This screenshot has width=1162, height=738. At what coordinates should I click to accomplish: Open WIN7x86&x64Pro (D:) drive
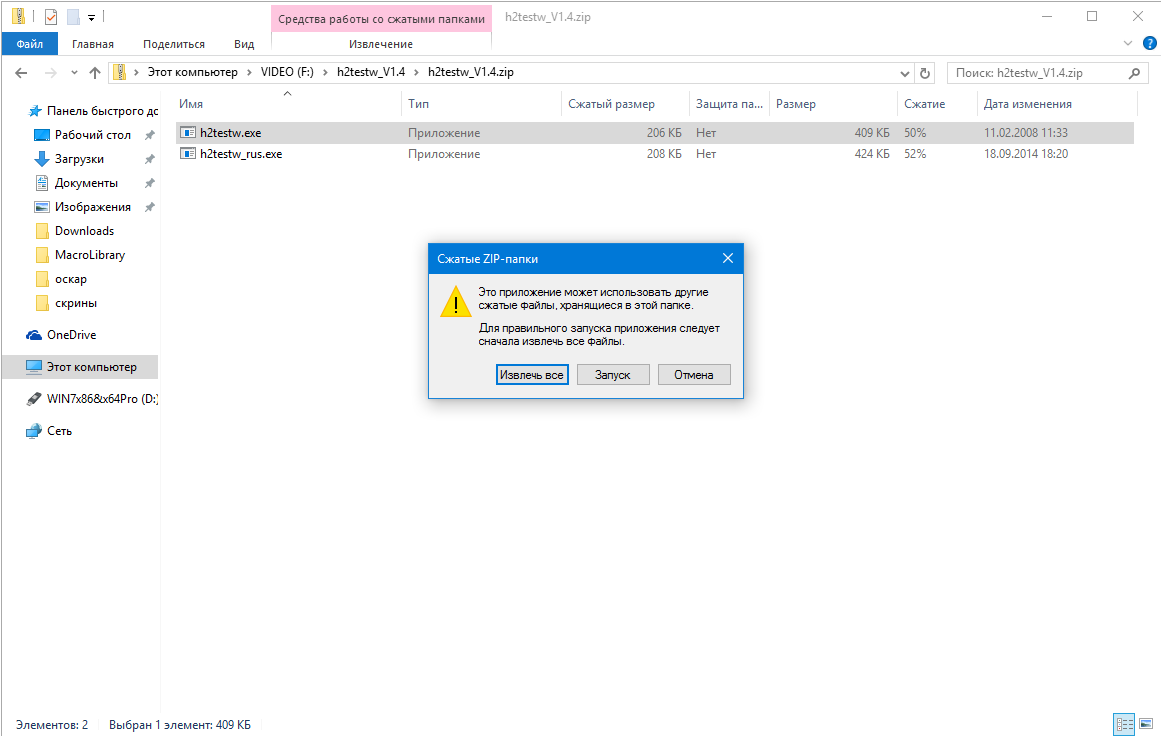coord(93,399)
